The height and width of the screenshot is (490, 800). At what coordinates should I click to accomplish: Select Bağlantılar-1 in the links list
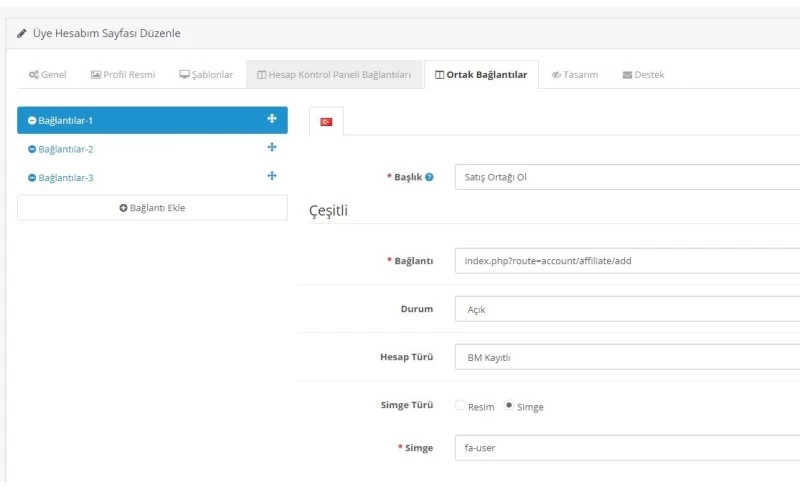coord(152,120)
